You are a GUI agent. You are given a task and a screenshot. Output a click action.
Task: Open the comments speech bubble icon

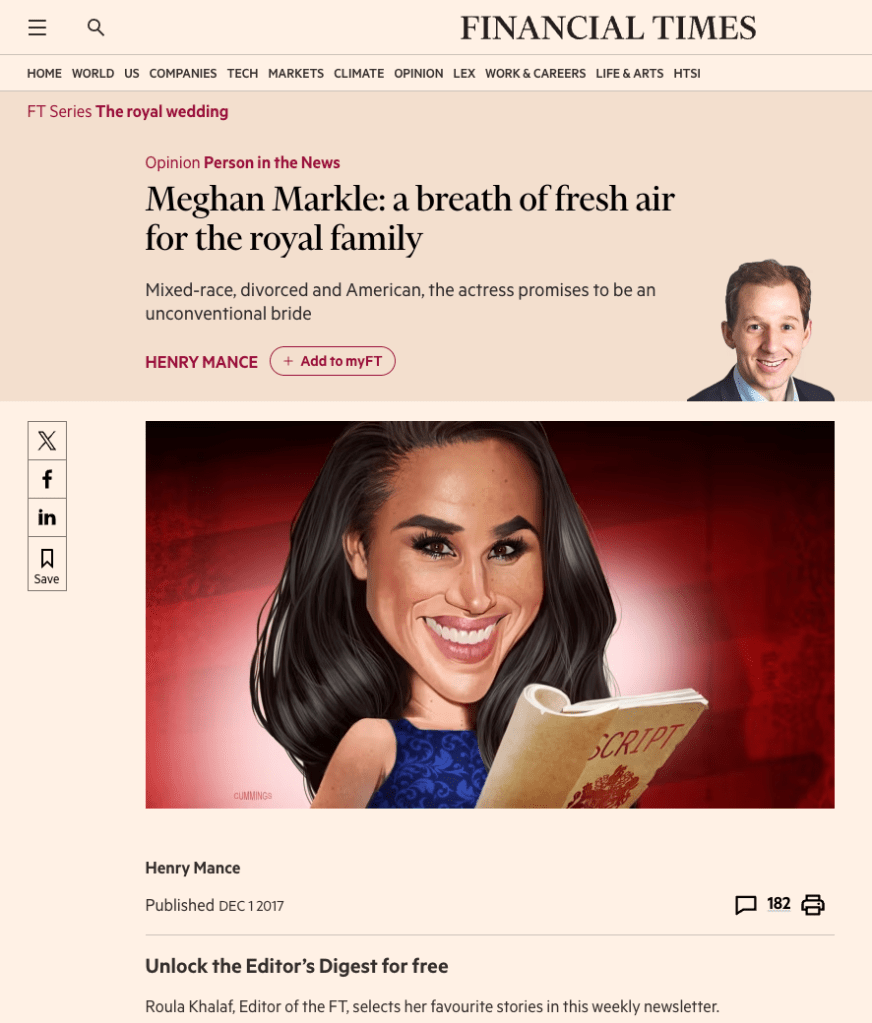click(745, 904)
